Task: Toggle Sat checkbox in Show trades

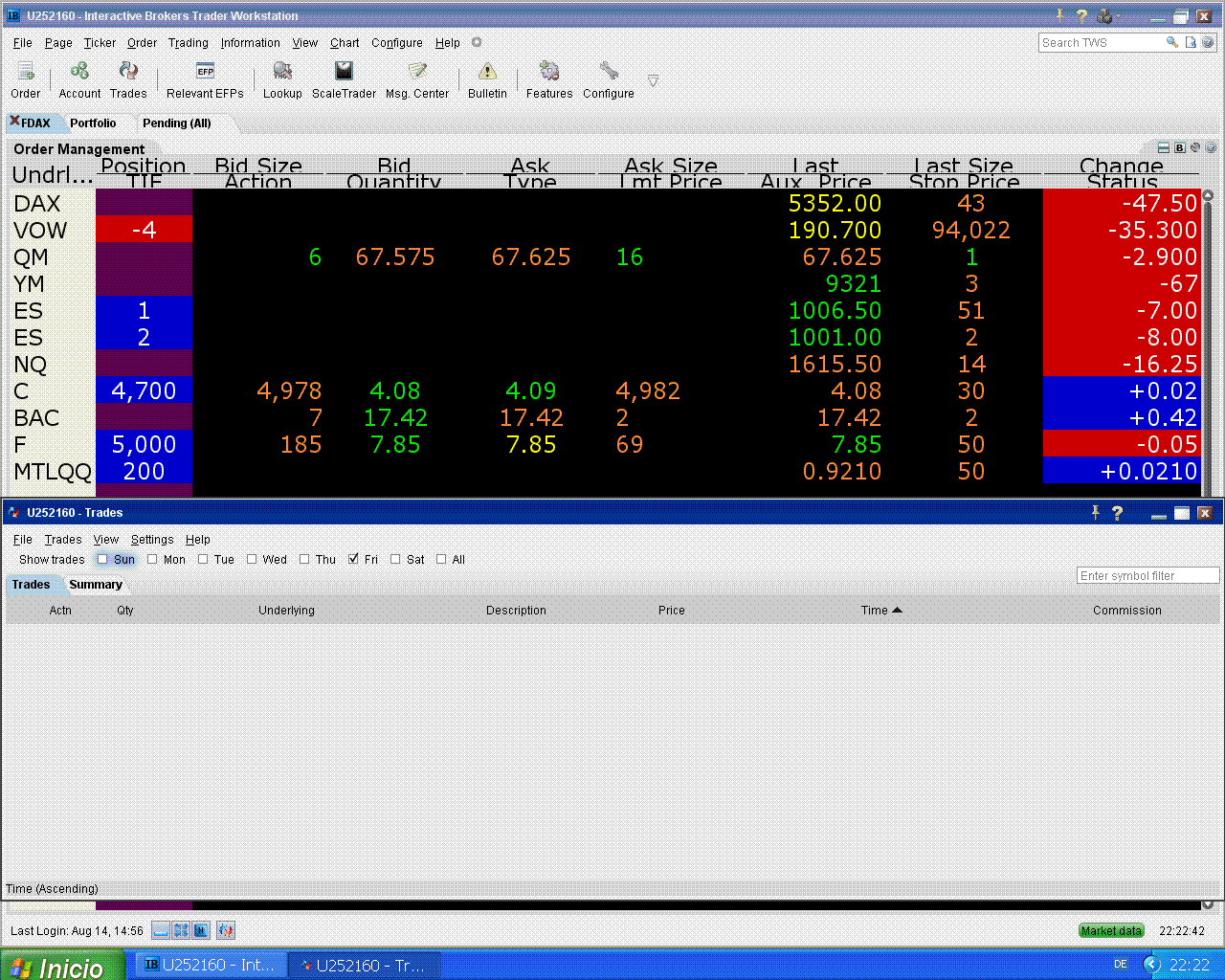Action: pos(395,559)
